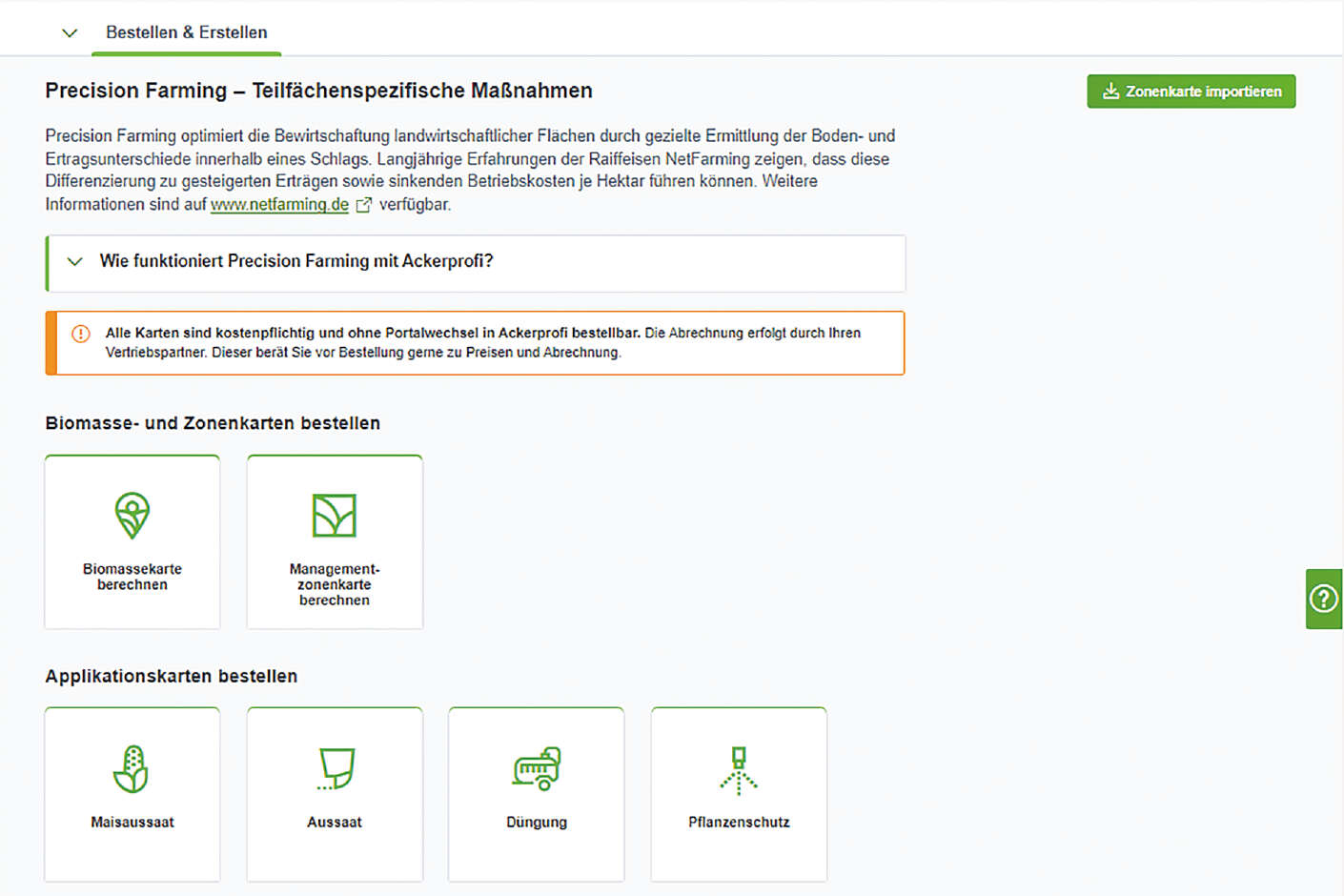
Task: Expand the chevron next to Wie funktioniert
Action: point(74,261)
